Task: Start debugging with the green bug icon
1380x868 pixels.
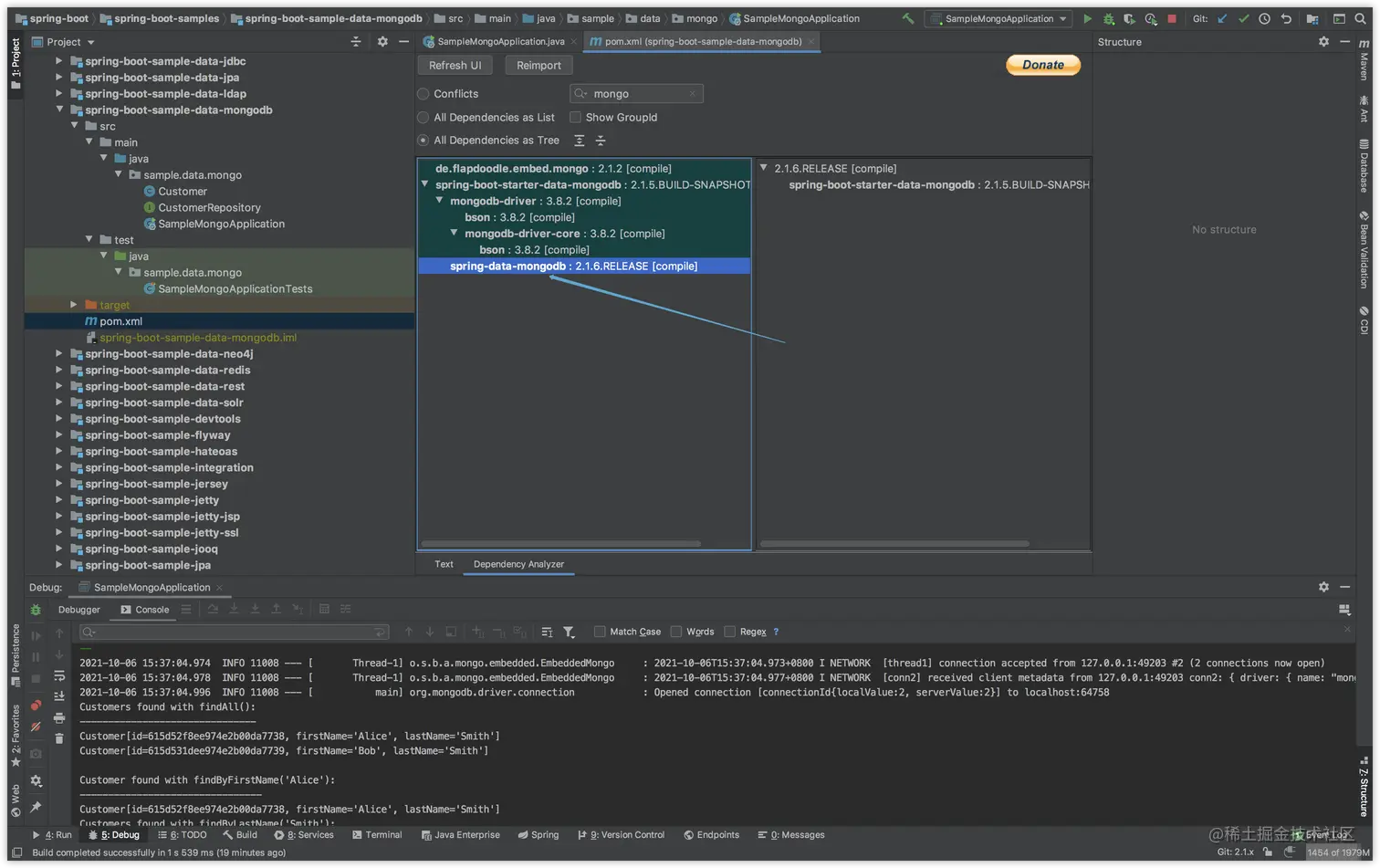Action: (x=1108, y=18)
